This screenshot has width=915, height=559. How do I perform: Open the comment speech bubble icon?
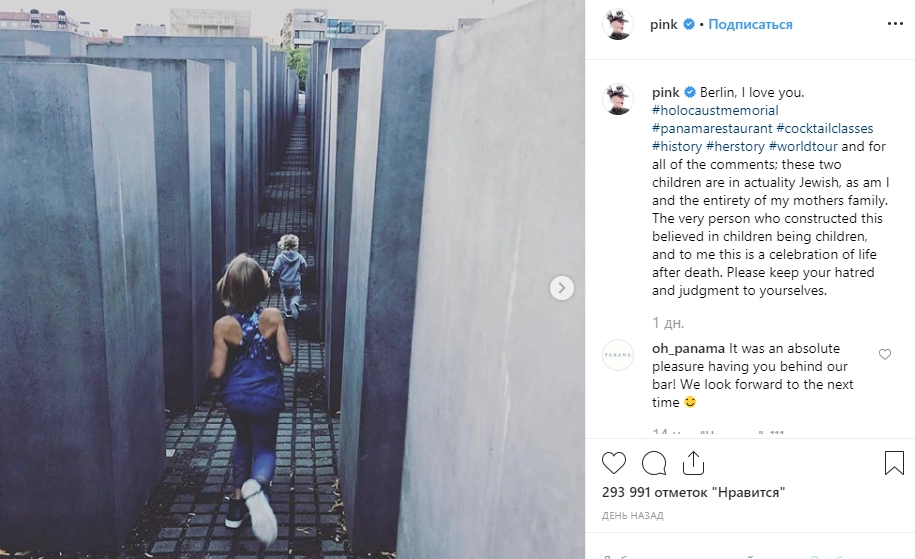654,463
